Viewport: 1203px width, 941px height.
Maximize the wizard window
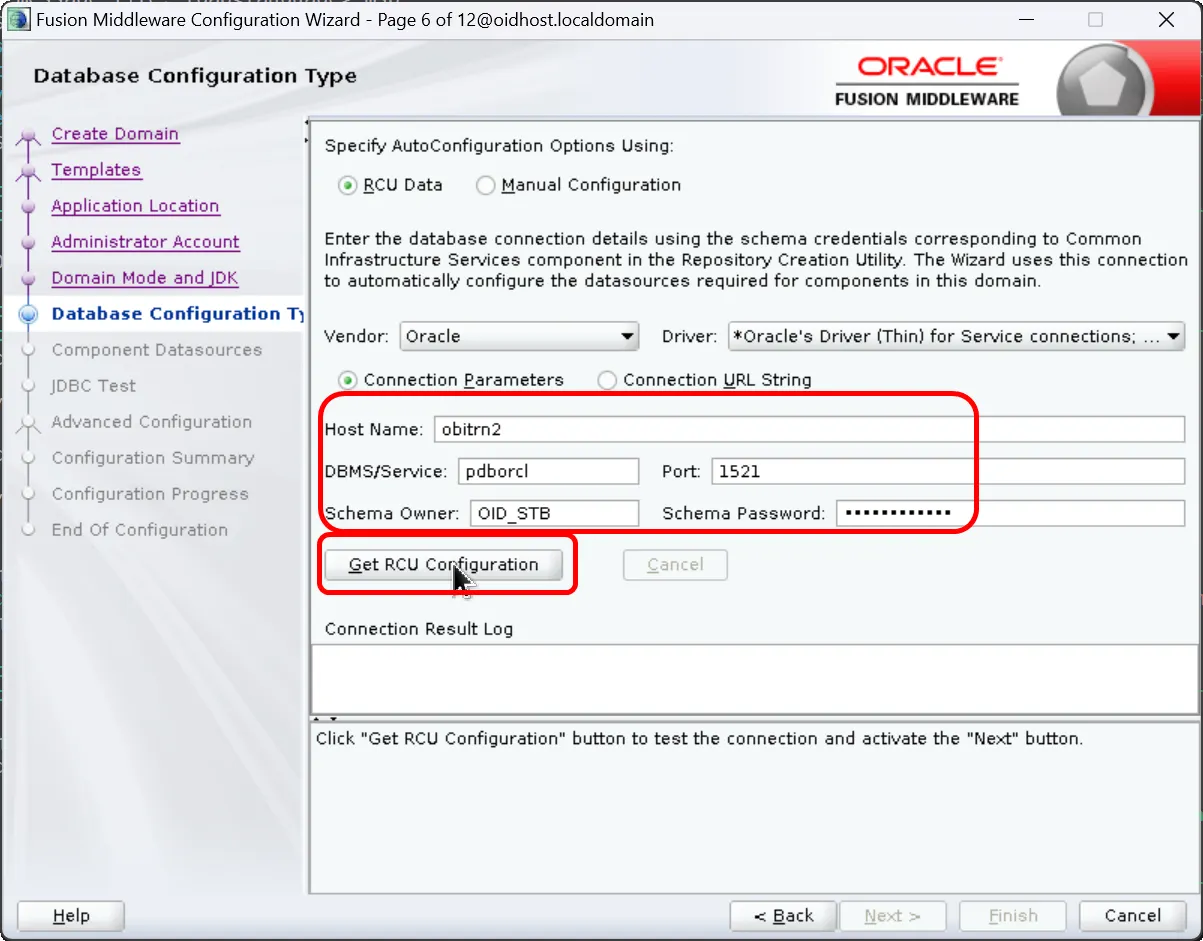[x=1095, y=20]
